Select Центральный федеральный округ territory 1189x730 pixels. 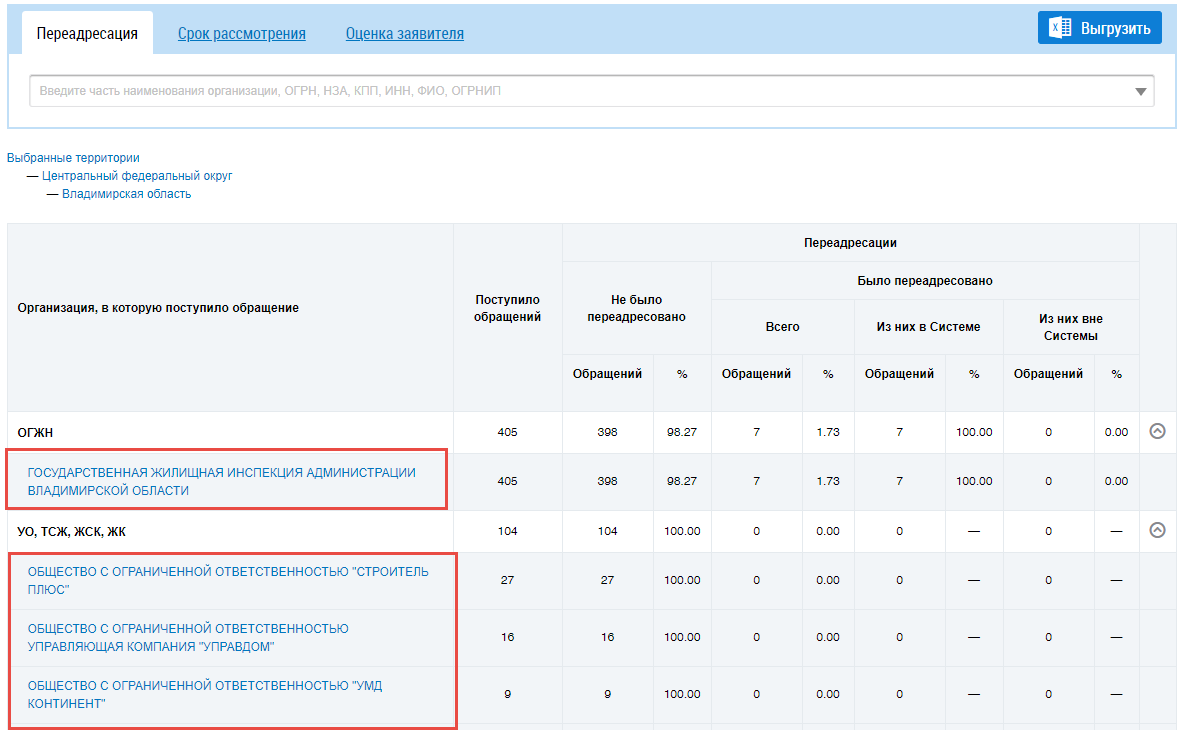tap(137, 176)
